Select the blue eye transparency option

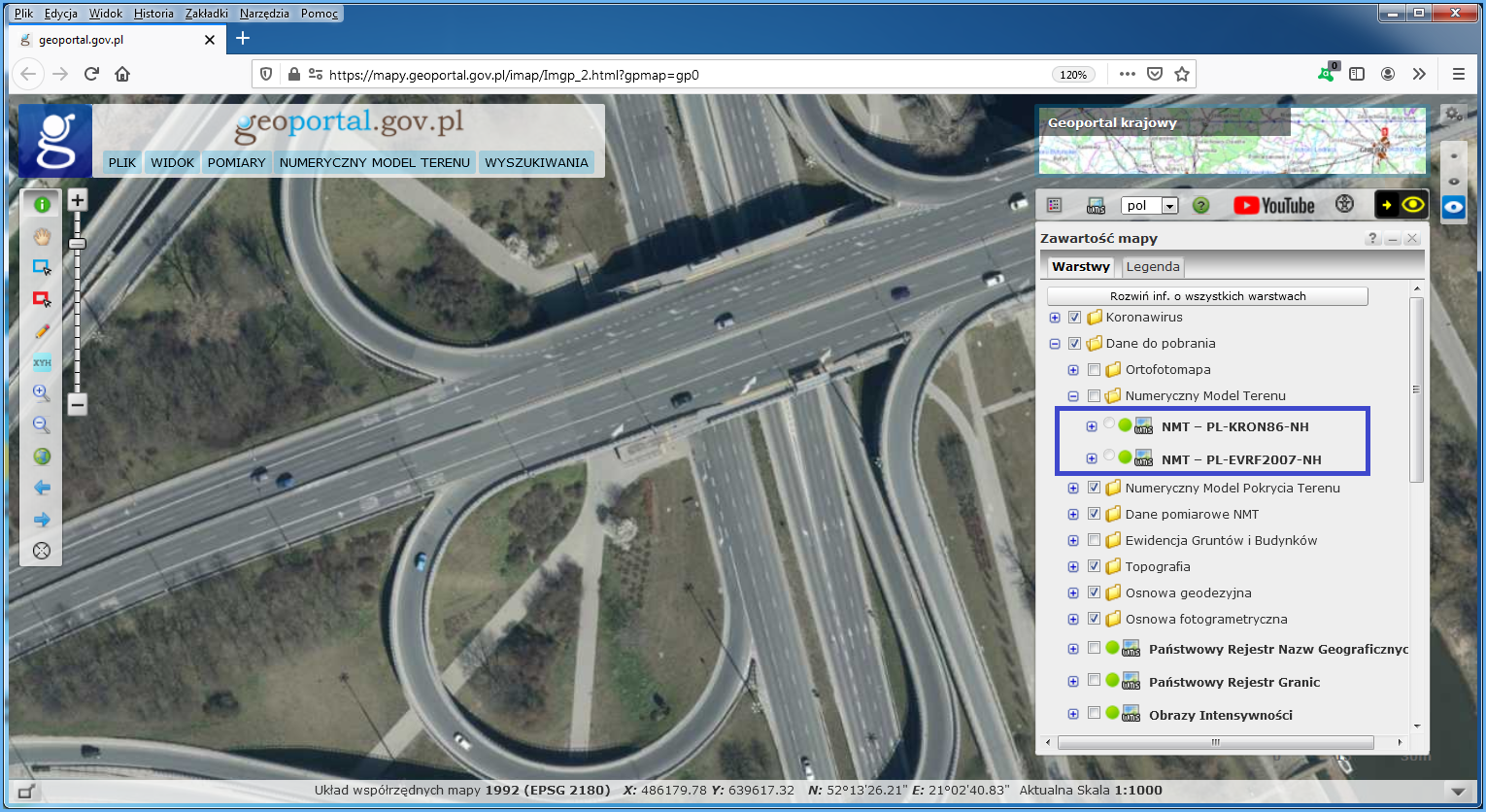(1453, 207)
